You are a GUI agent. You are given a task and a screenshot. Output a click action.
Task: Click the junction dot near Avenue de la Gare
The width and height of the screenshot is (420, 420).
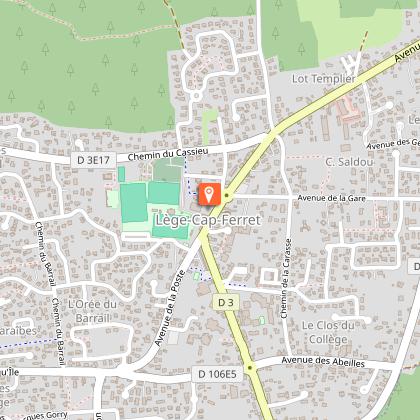tap(227, 196)
